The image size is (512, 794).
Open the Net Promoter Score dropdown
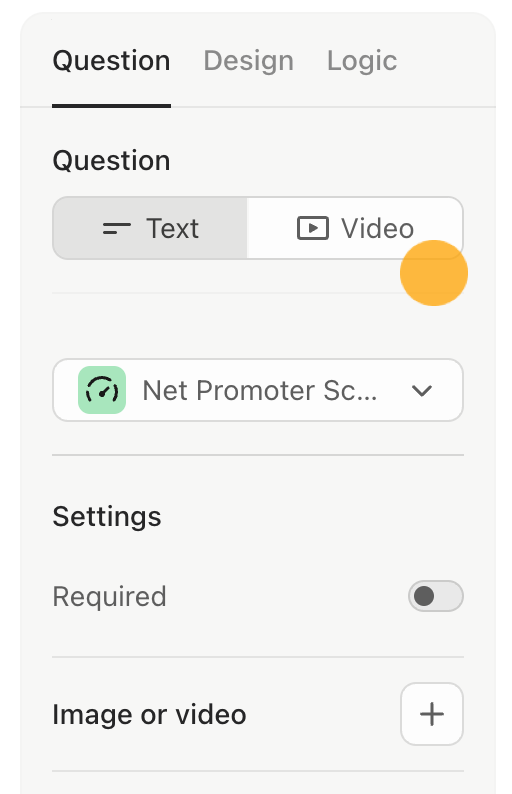pos(258,390)
